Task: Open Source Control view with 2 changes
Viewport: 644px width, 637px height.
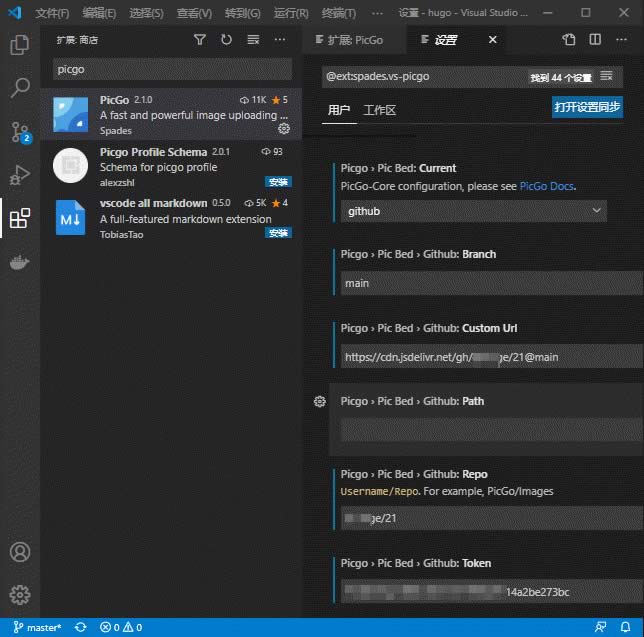Action: (19, 132)
